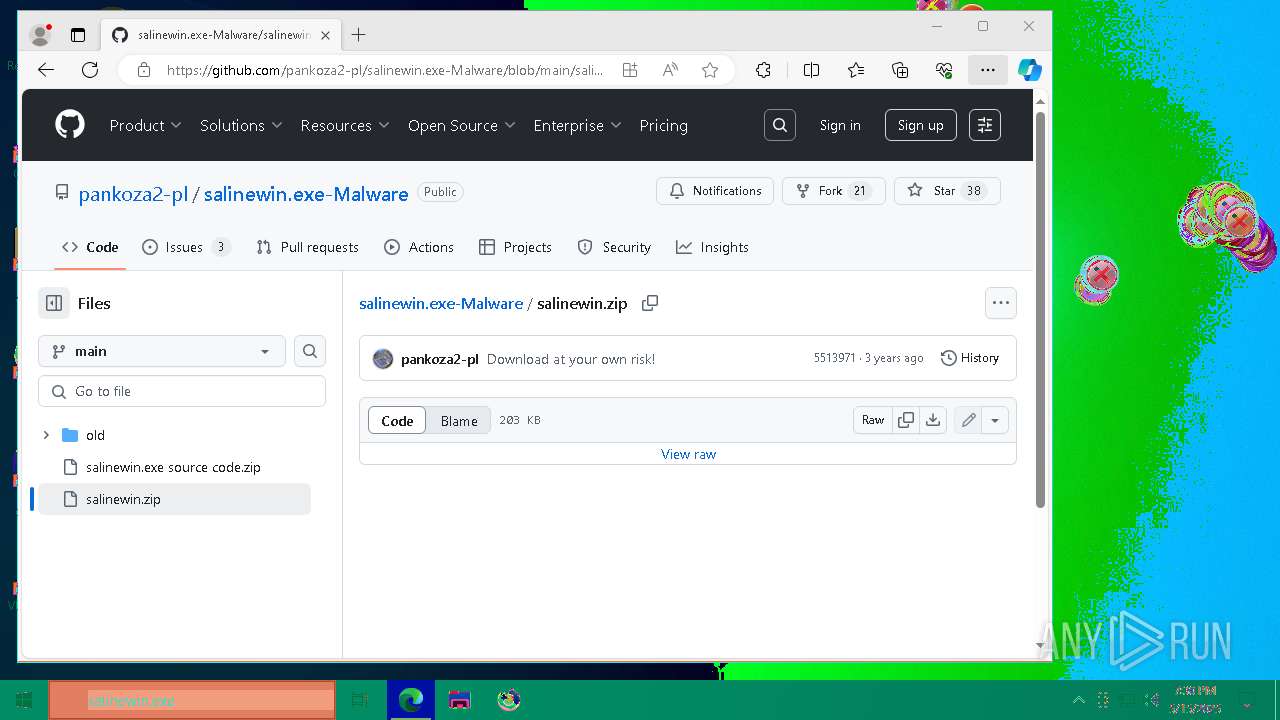
Task: Open the GitHub search icon button
Action: coord(780,125)
